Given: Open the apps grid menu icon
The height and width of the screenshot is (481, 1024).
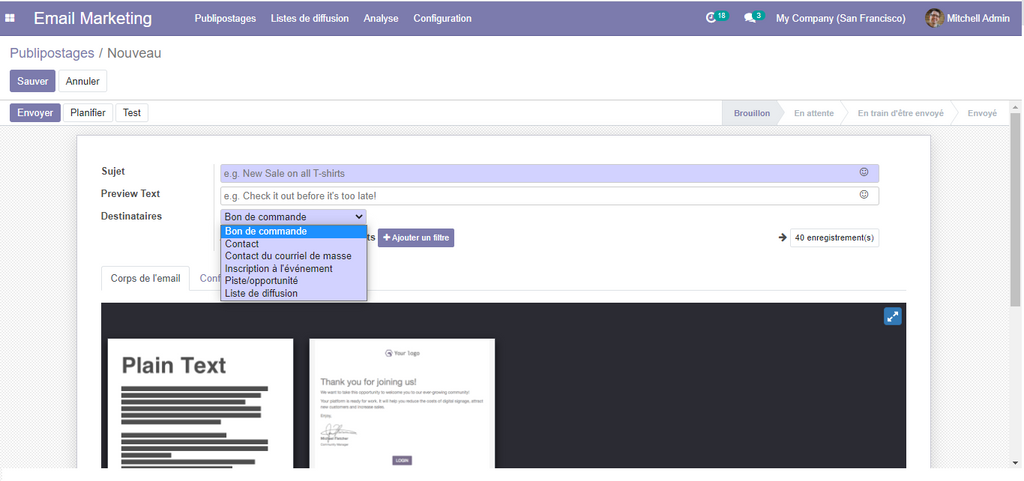Looking at the screenshot, I should [x=11, y=18].
